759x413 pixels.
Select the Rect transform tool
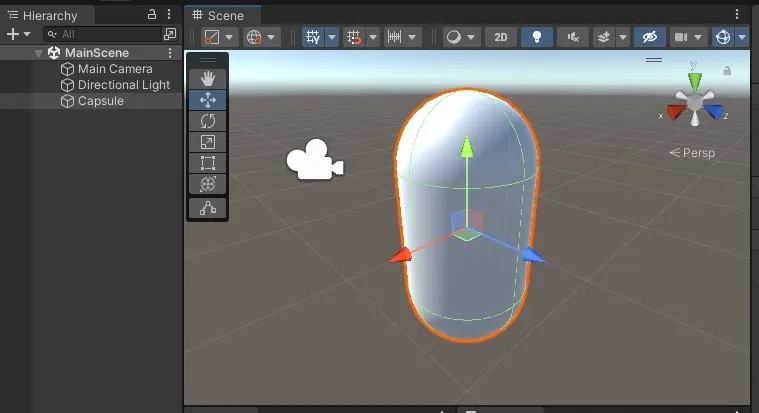coord(208,163)
